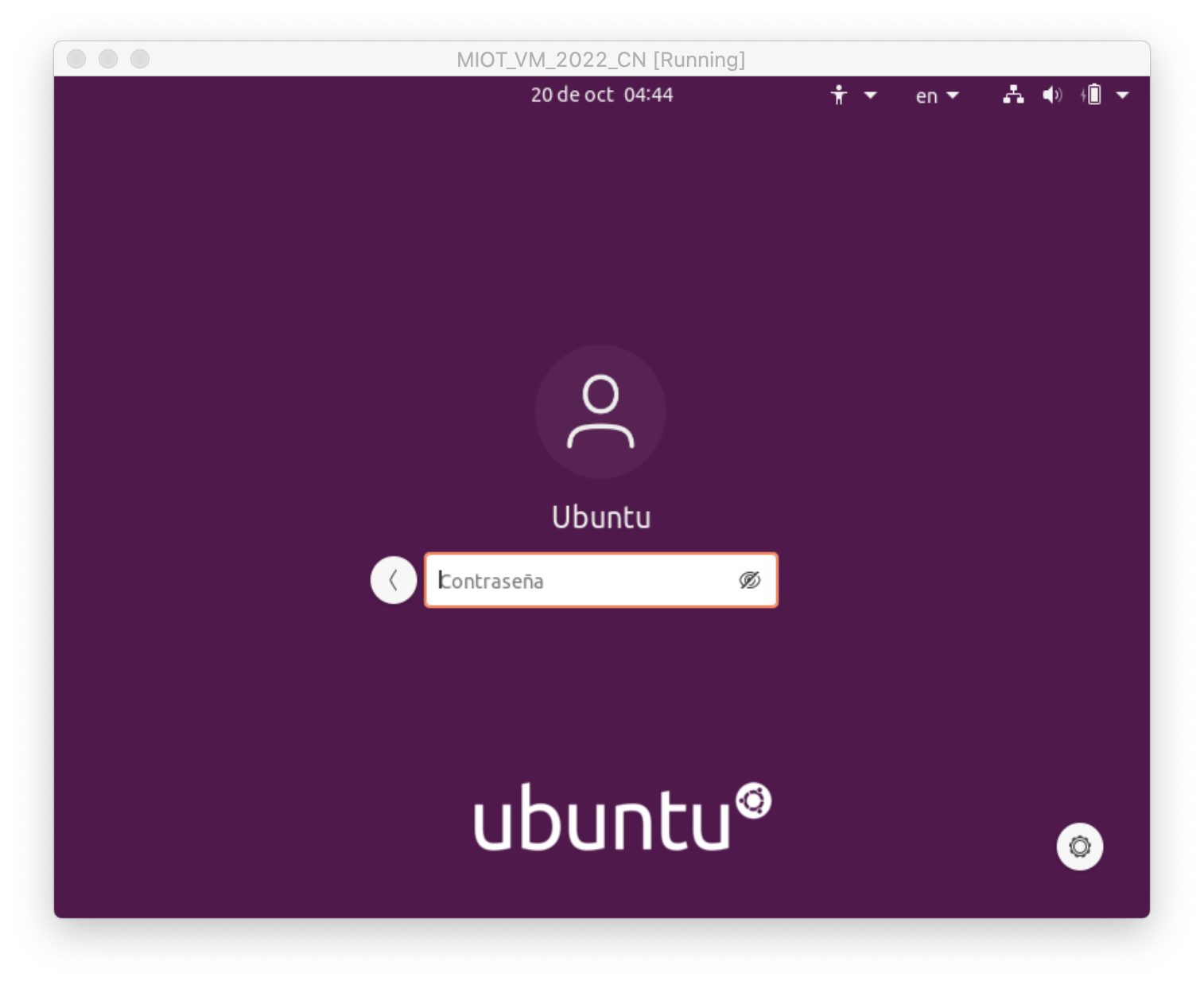Expand the accessibility dropdown arrow

click(x=870, y=95)
